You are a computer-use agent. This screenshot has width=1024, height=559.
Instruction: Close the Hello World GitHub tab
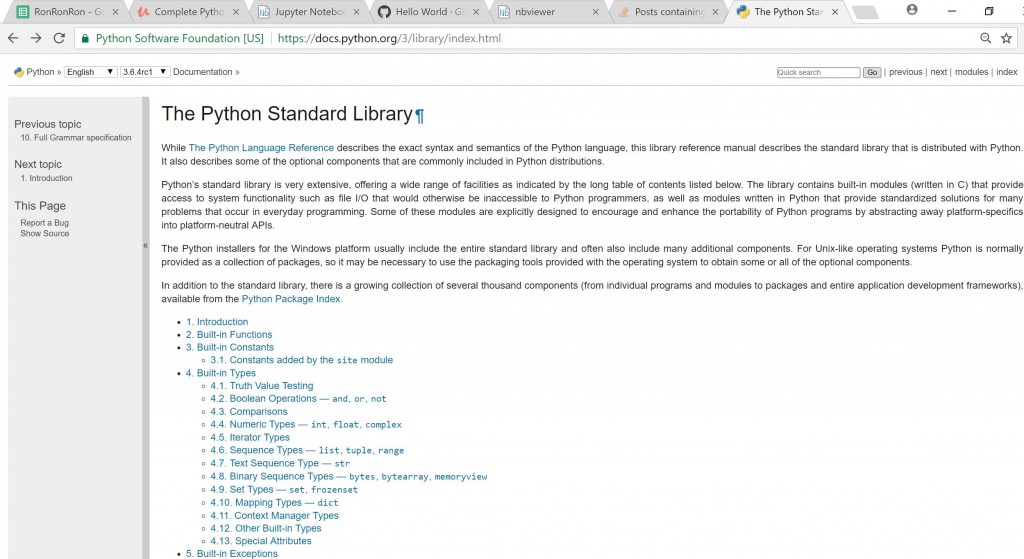tap(475, 12)
